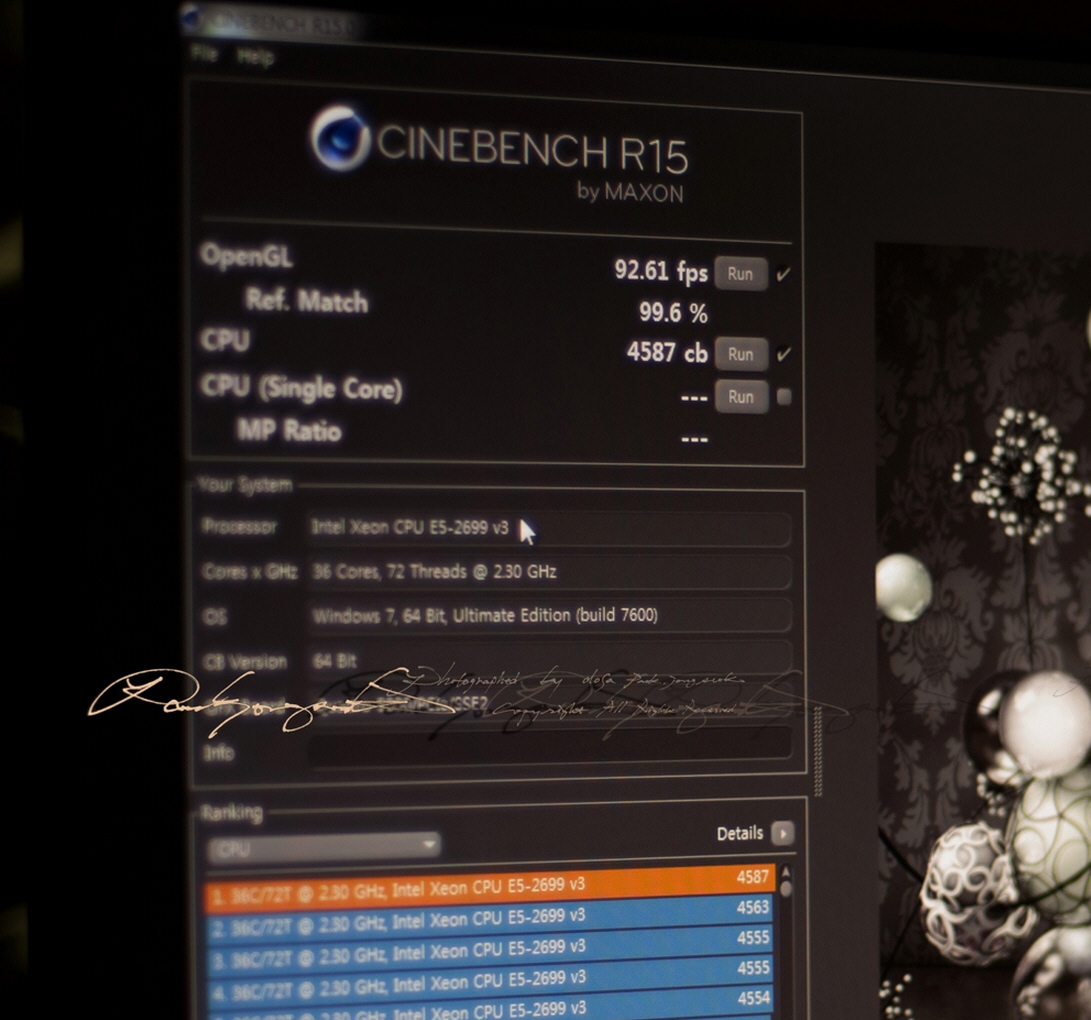Select ranking entry 4 scoring 4555
This screenshot has width=1091, height=1020.
490,982
